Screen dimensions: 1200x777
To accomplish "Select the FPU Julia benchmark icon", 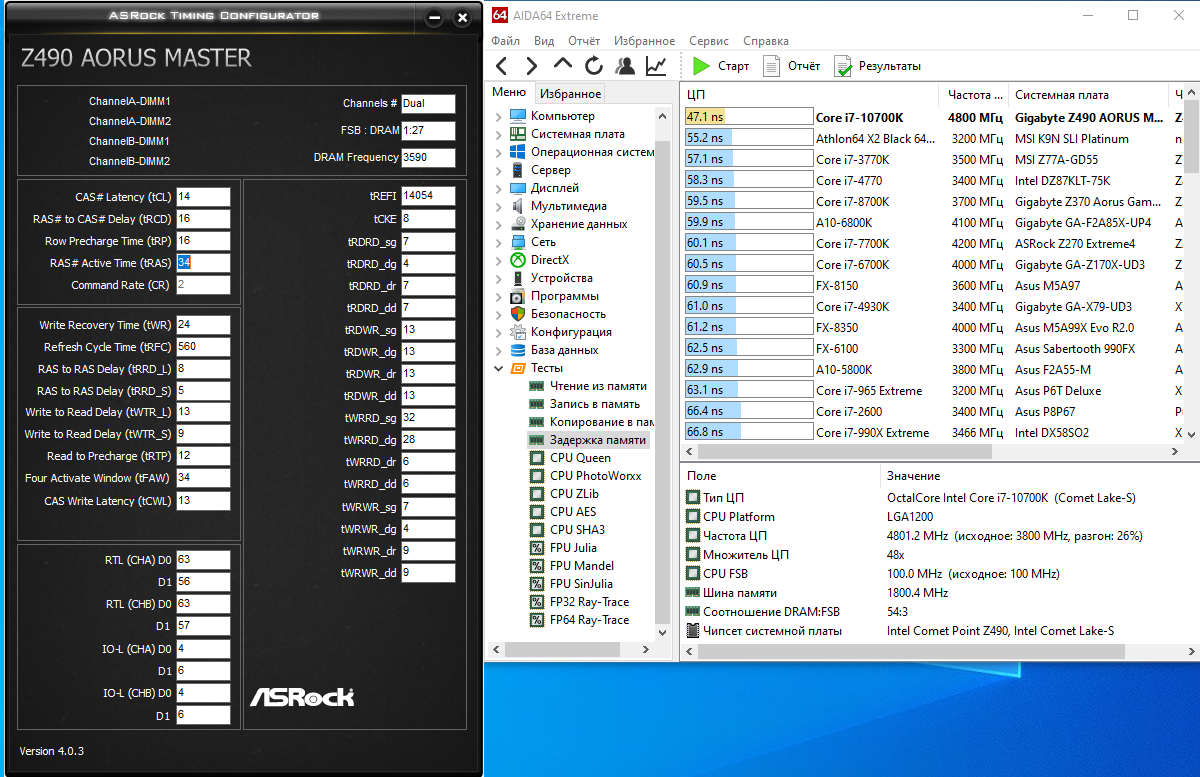I will pyautogui.click(x=536, y=548).
